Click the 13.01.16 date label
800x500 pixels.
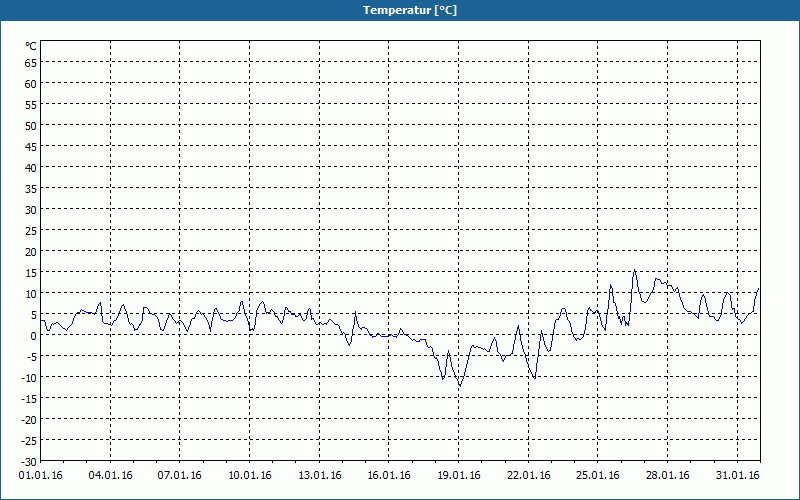(x=319, y=476)
